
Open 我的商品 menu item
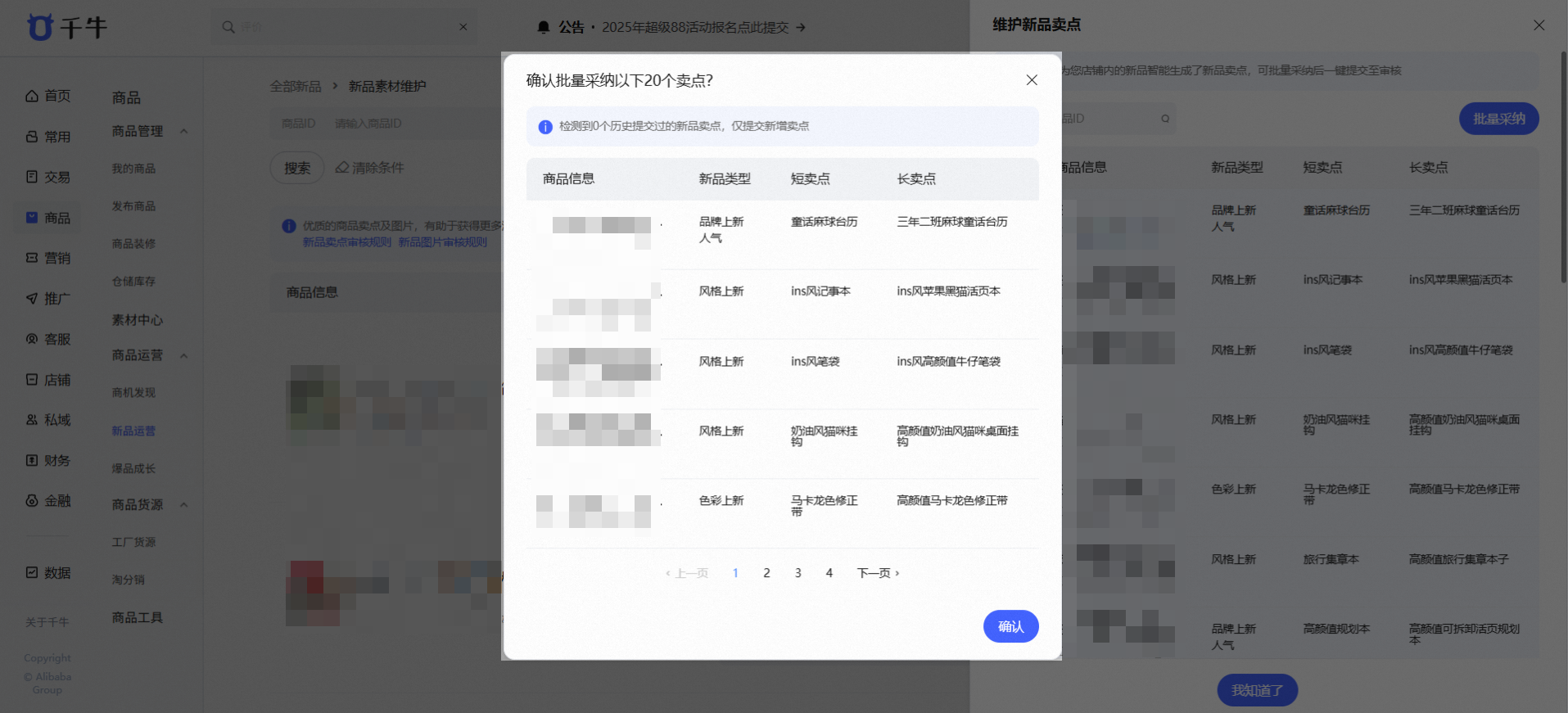tap(133, 169)
